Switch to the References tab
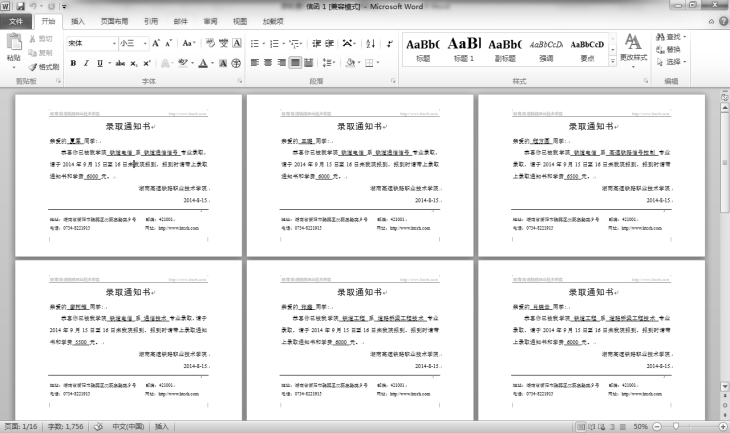The height and width of the screenshot is (433, 730). [151, 21]
